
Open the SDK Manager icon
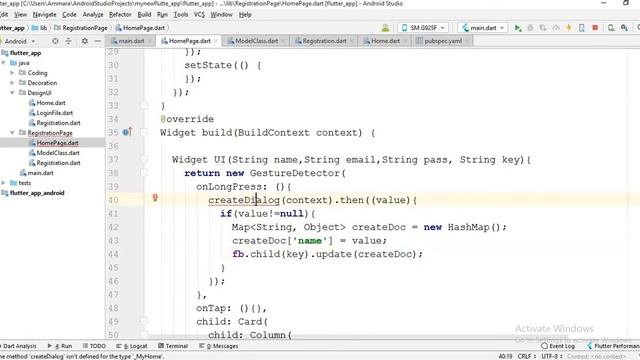[x=624, y=28]
